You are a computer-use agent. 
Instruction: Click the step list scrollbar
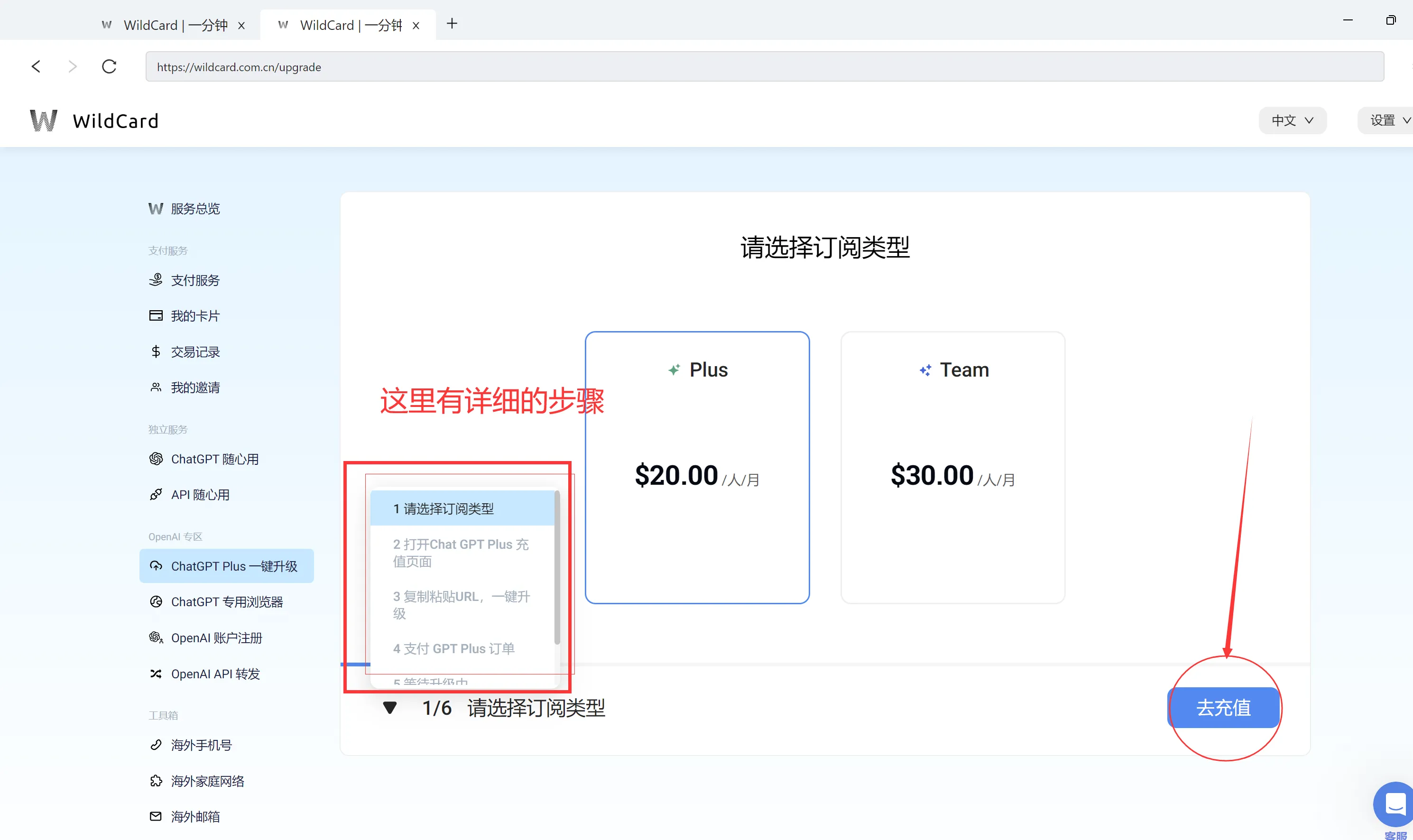click(x=557, y=568)
